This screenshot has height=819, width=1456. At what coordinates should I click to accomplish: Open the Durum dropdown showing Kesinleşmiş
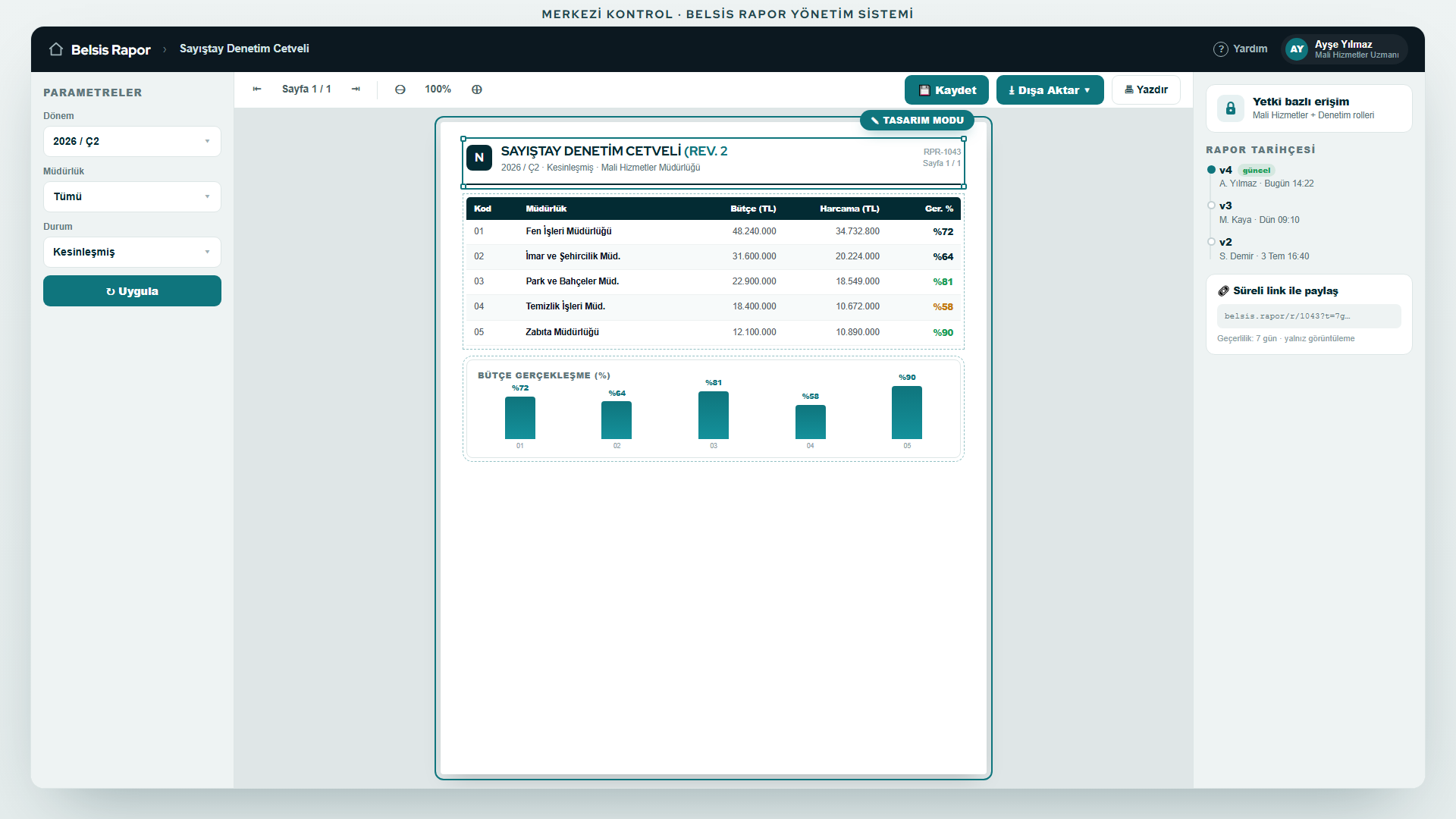132,253
